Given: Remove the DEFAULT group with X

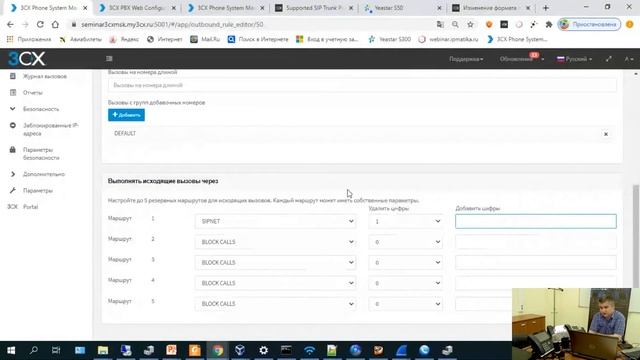Looking at the screenshot, I should 606,134.
